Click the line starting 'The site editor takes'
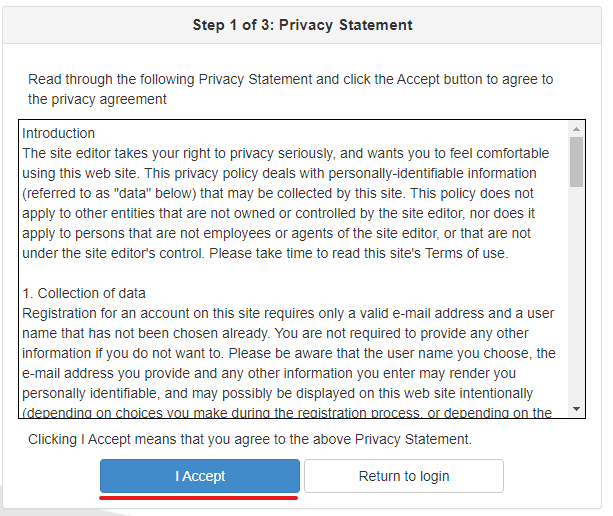Screen dimensions: 613x516 tap(285, 153)
